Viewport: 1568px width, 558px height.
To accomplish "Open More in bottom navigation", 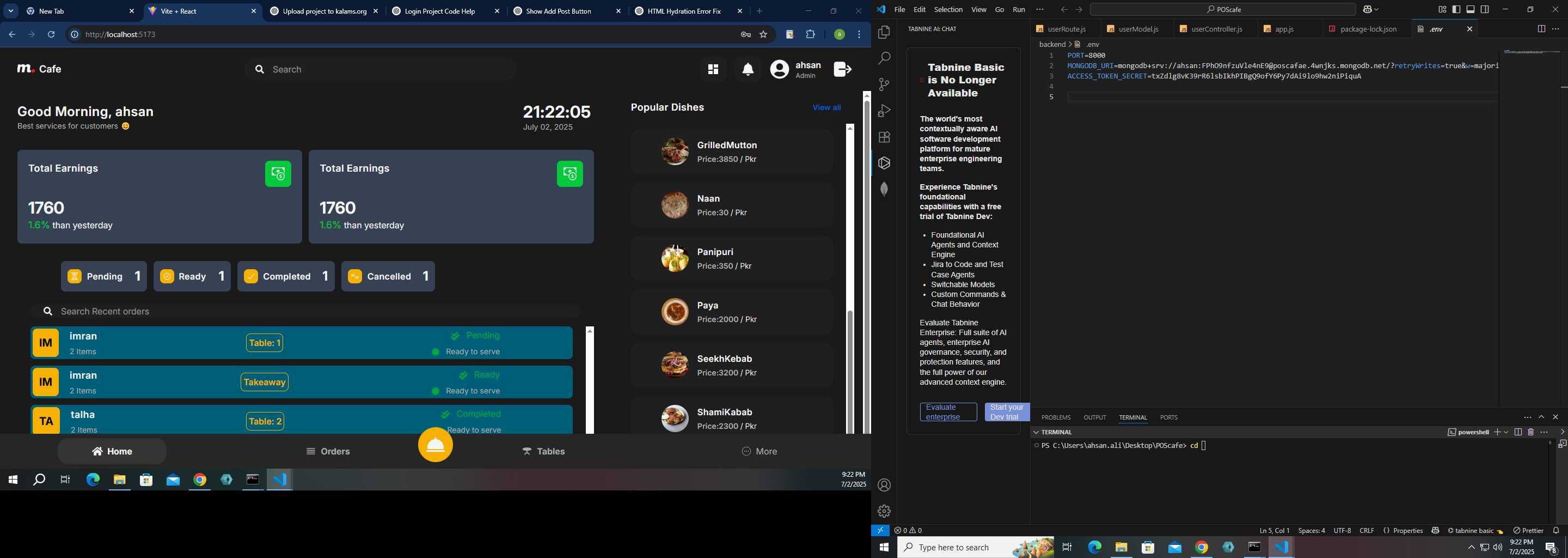I will point(759,451).
